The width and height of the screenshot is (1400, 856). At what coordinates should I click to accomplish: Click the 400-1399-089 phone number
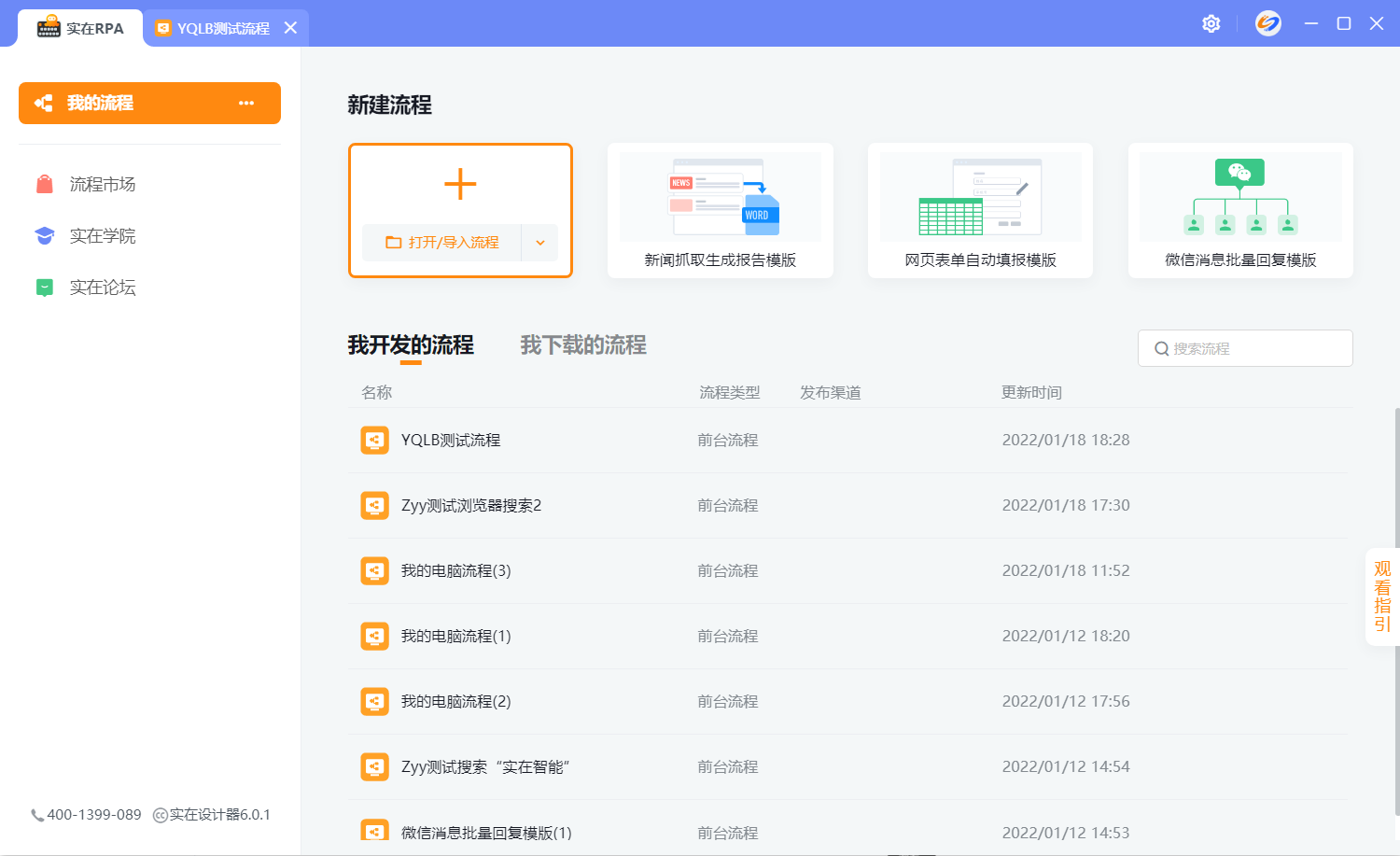pos(94,815)
